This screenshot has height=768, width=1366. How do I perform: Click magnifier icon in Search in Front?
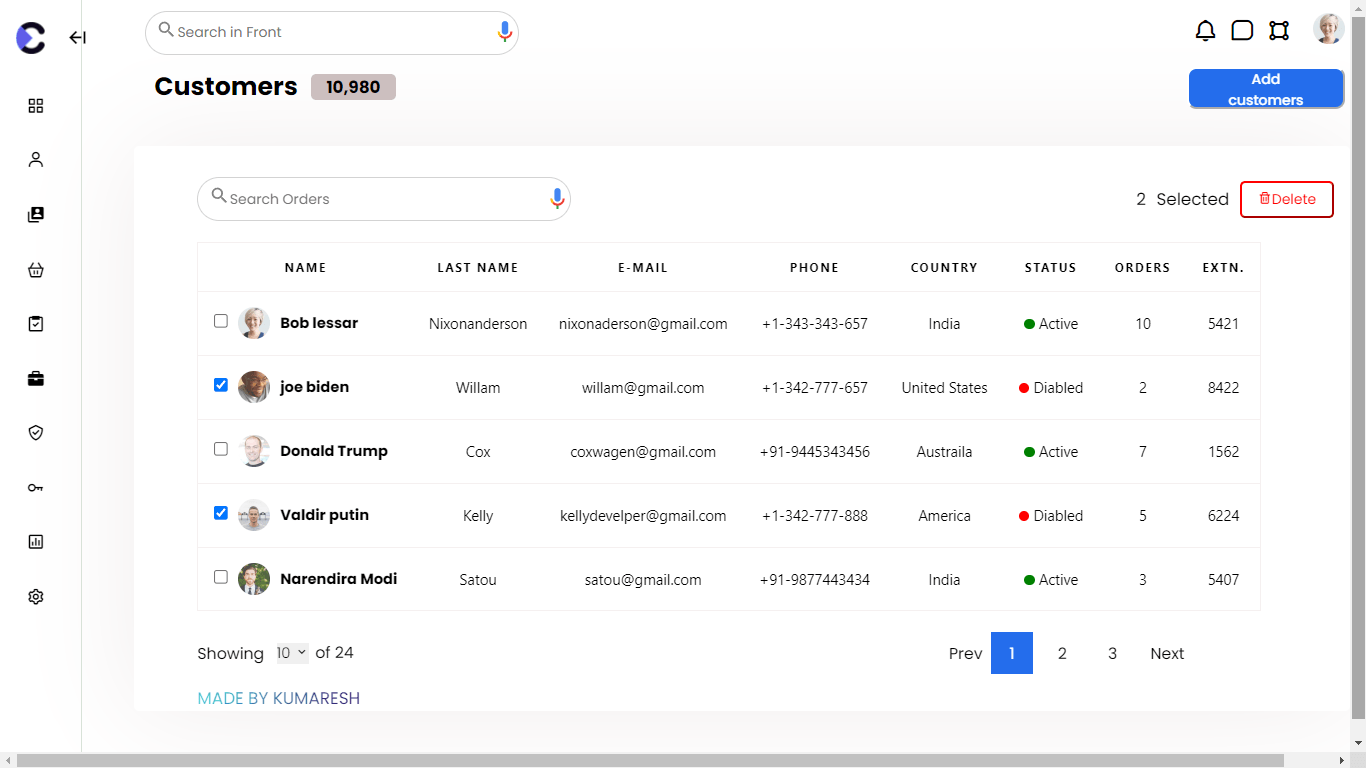(166, 30)
